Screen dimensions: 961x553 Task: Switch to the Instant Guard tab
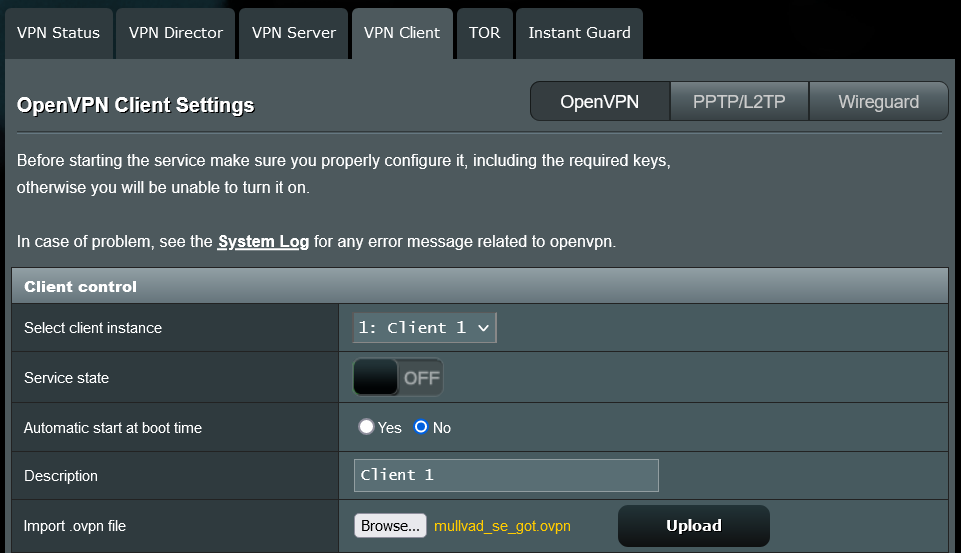tap(579, 33)
